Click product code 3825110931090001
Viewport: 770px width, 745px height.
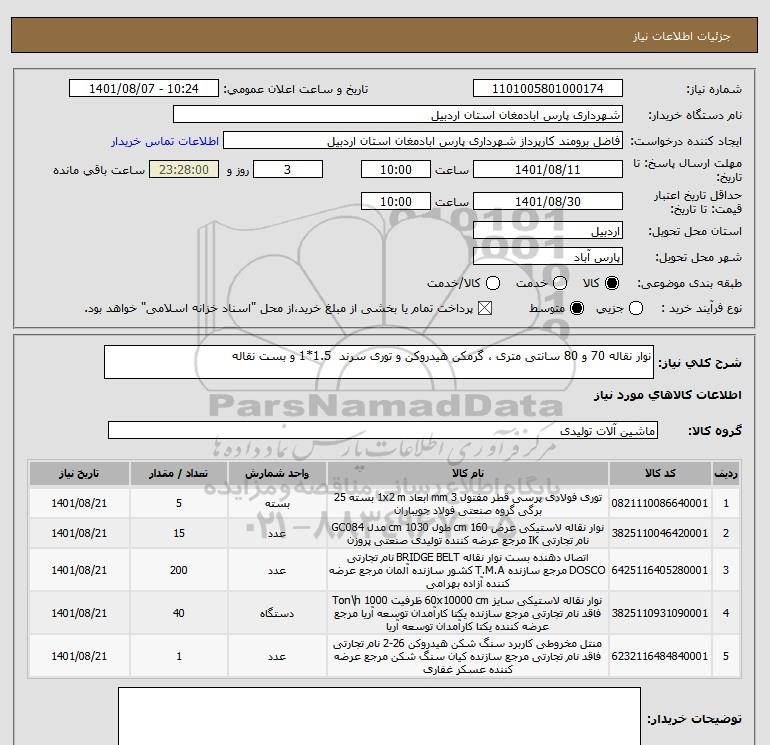(x=660, y=613)
